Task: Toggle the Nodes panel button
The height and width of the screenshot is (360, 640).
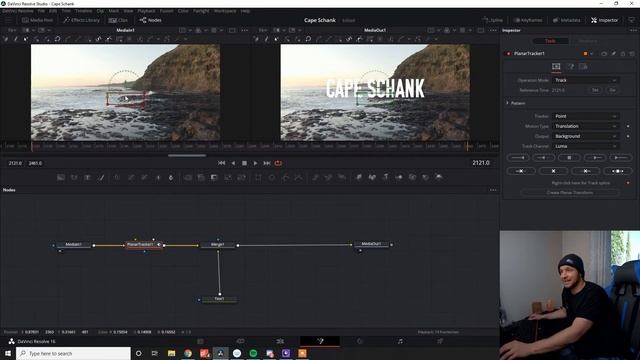Action: (x=151, y=20)
